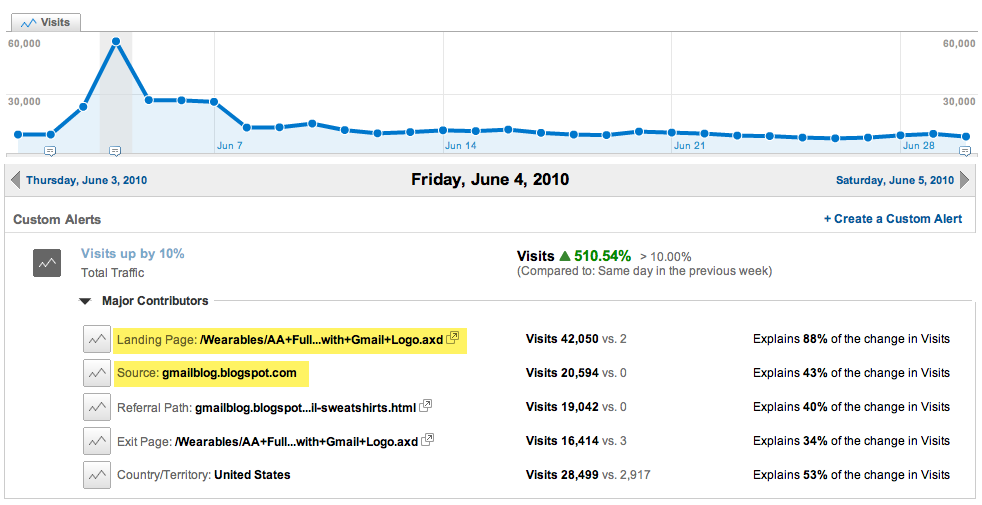The height and width of the screenshot is (505, 982).
Task: Click Explains 34% of the change text
Action: point(851,440)
